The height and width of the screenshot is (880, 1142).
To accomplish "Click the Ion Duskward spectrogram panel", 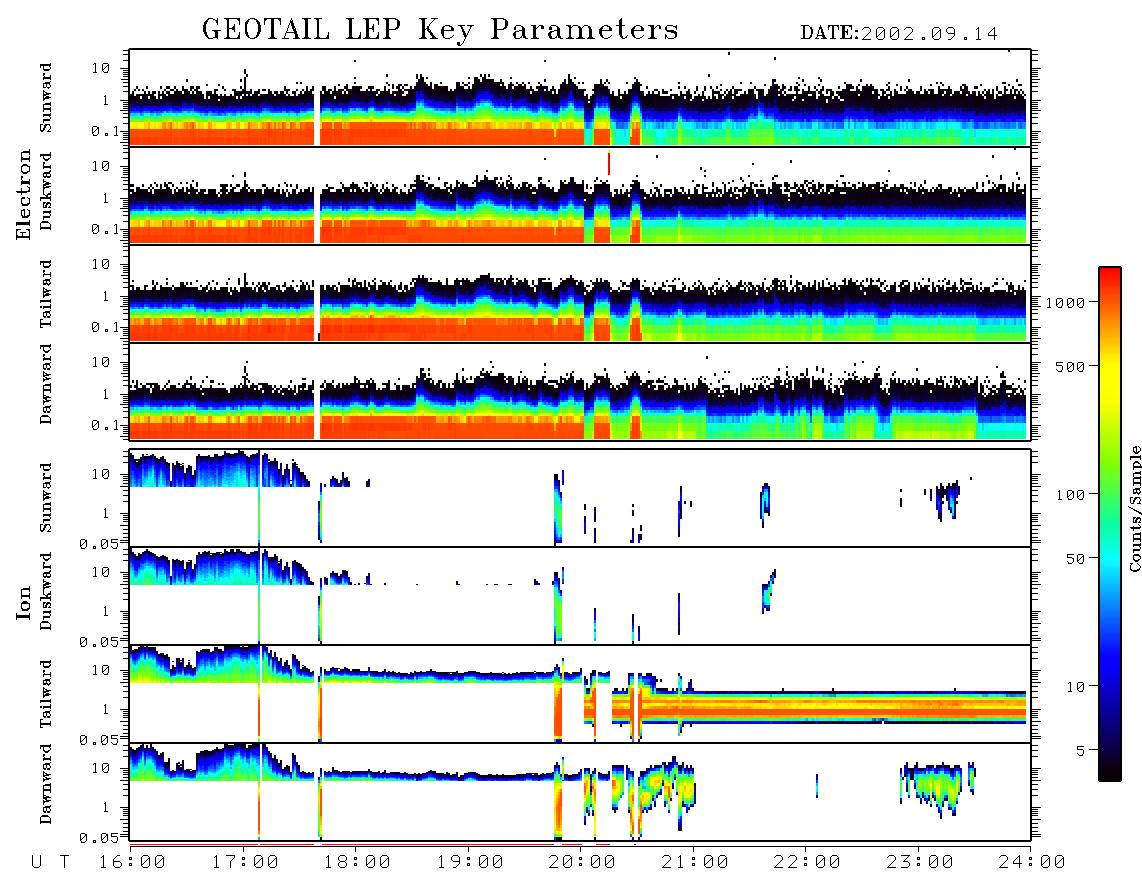I will pos(580,596).
